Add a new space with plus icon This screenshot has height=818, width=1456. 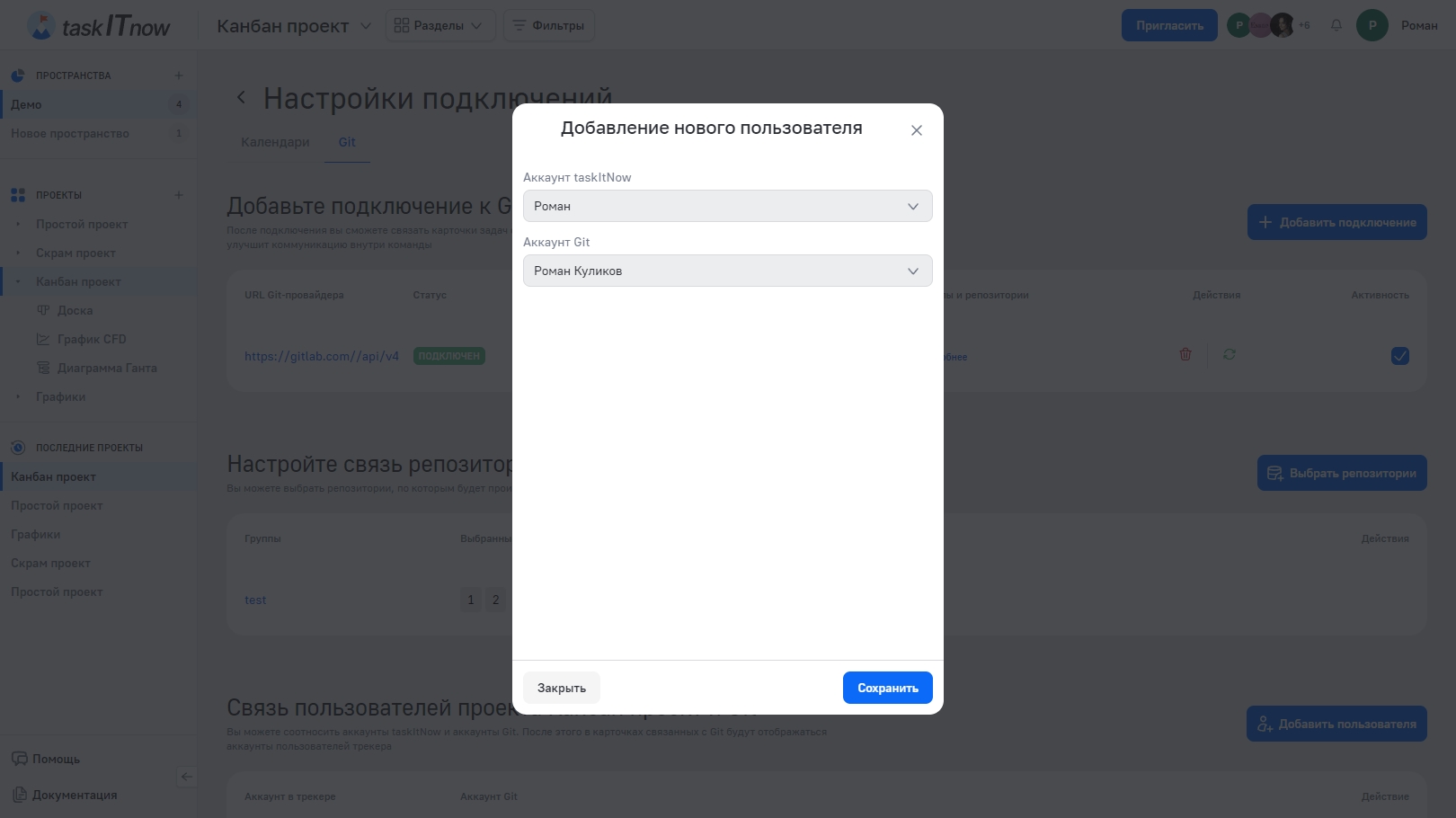pos(179,76)
